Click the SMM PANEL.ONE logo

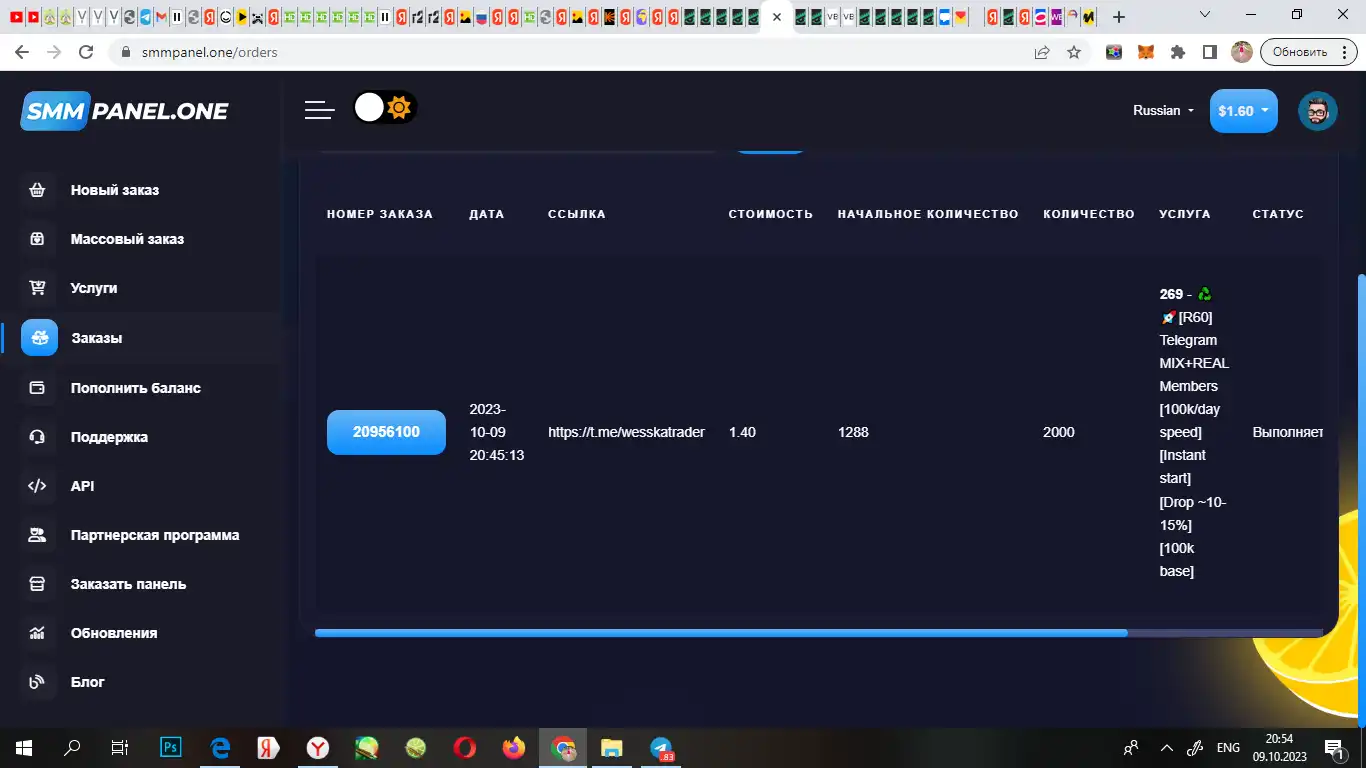(125, 111)
